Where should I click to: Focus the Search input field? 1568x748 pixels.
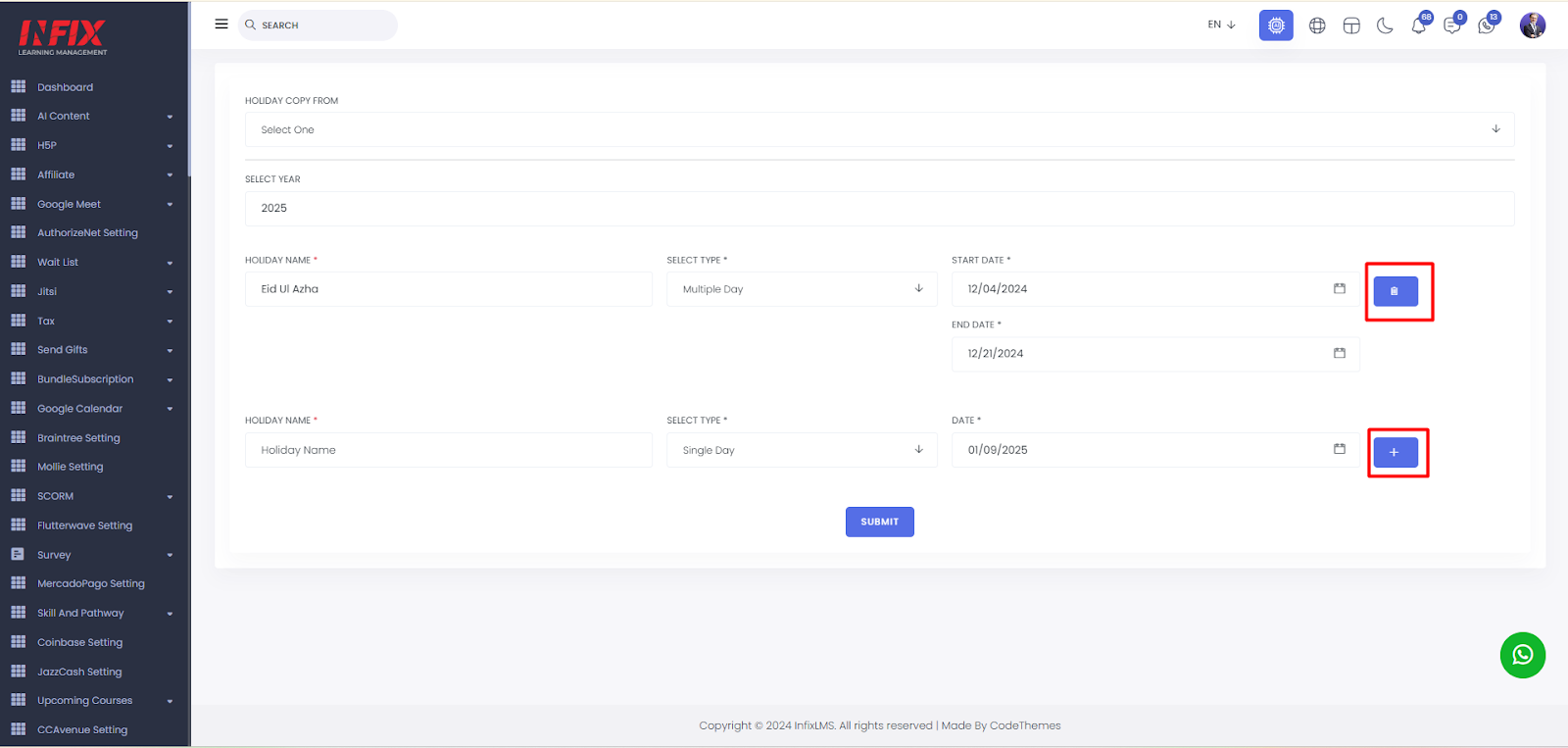[x=318, y=25]
